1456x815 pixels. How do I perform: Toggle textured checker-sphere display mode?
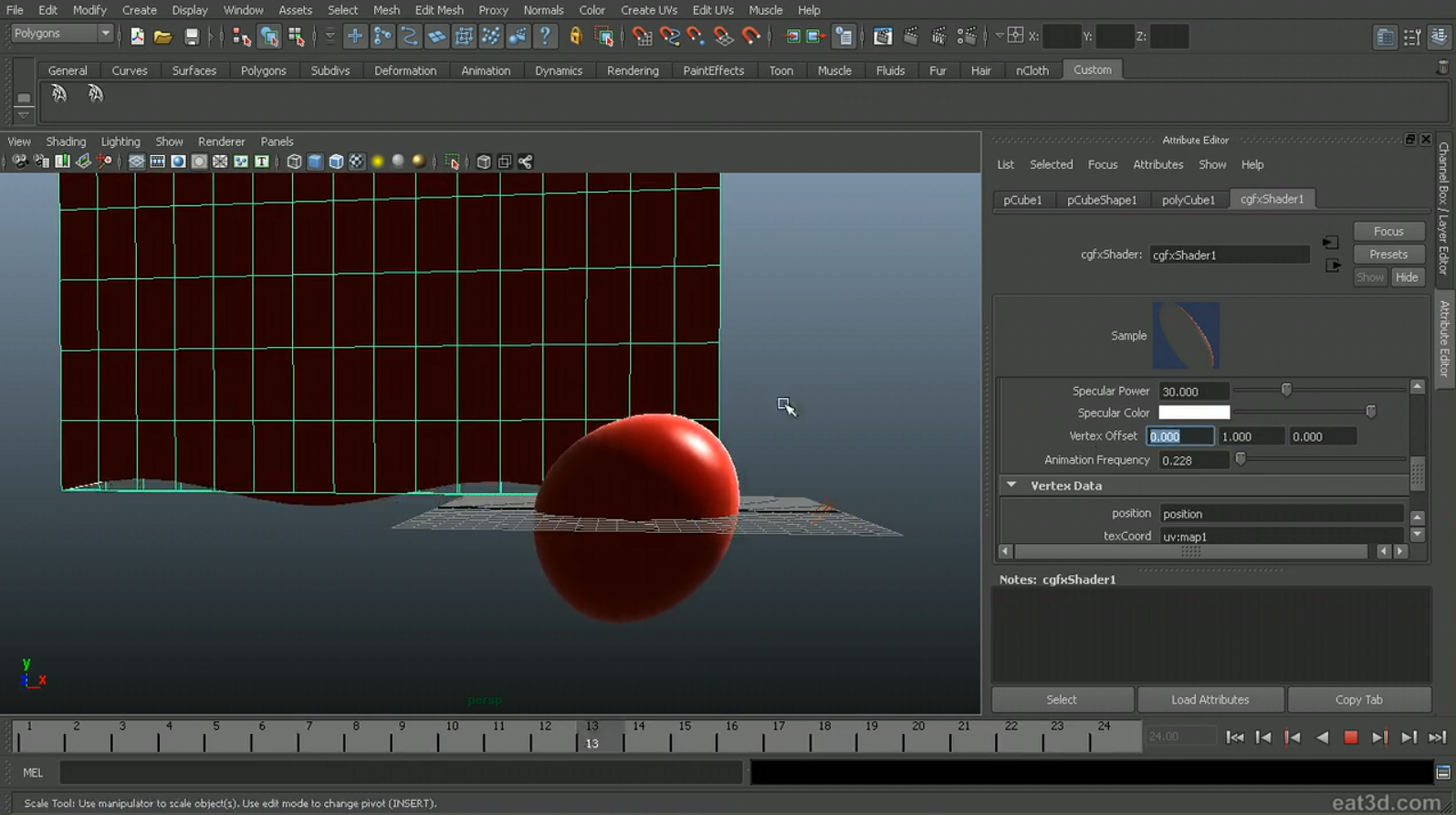coord(357,162)
